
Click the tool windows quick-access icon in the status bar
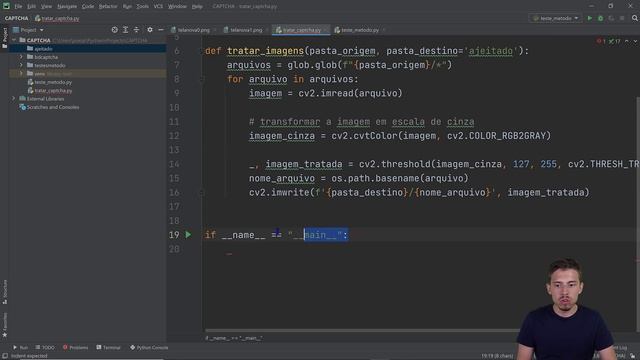[x=5, y=356]
